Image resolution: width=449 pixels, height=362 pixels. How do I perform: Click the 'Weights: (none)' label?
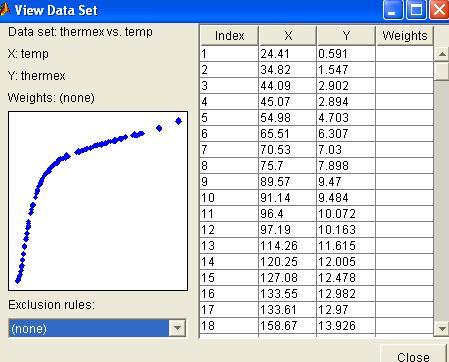tap(51, 98)
